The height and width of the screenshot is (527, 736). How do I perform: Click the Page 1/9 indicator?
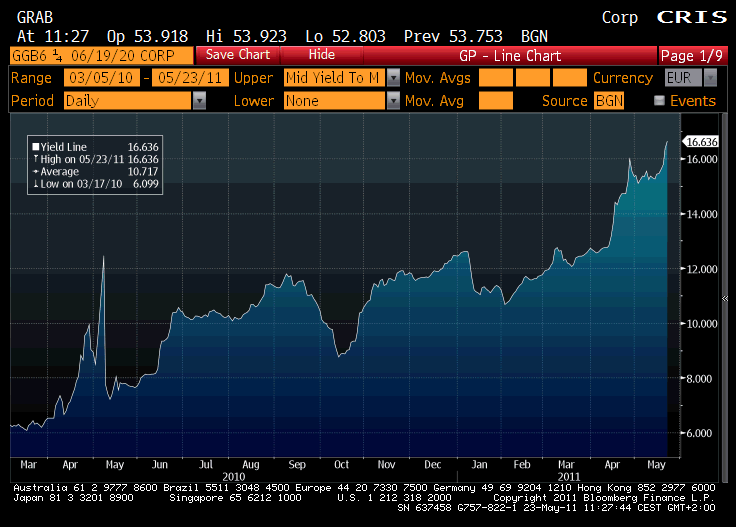coord(692,56)
